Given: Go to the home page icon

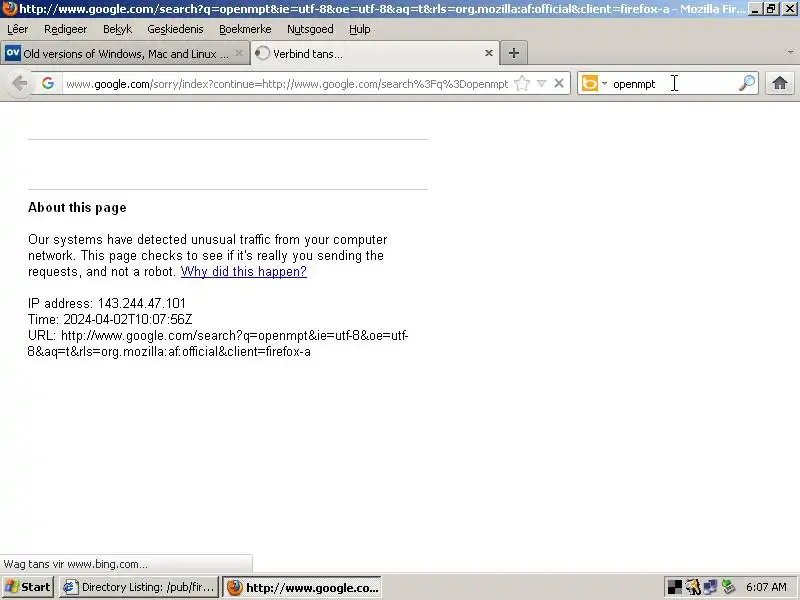Looking at the screenshot, I should [780, 83].
